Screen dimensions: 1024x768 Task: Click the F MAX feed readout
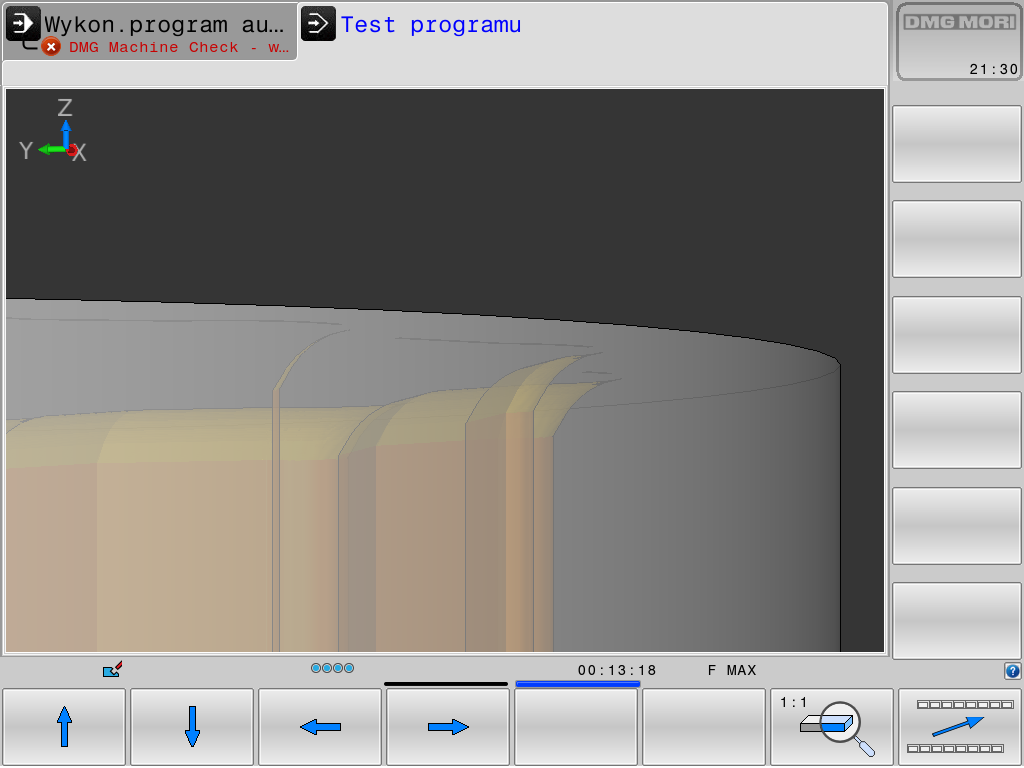coord(732,671)
